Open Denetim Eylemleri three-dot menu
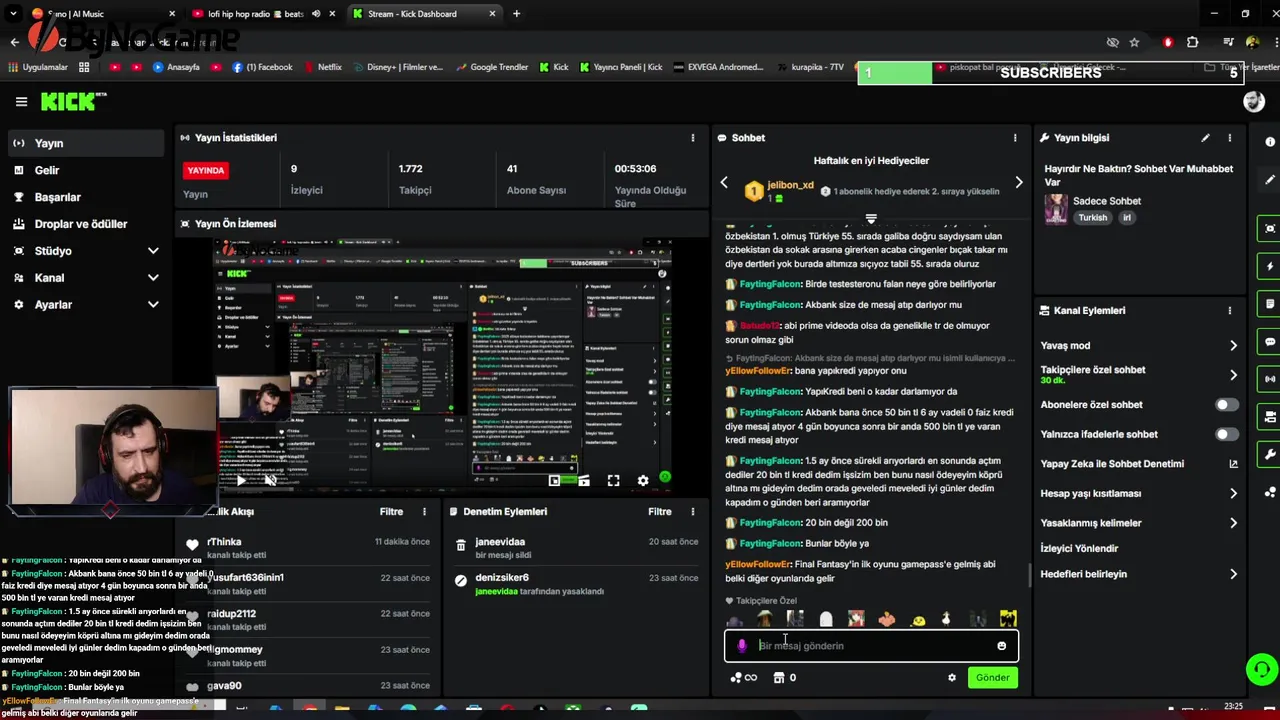1280x720 pixels. coord(693,512)
